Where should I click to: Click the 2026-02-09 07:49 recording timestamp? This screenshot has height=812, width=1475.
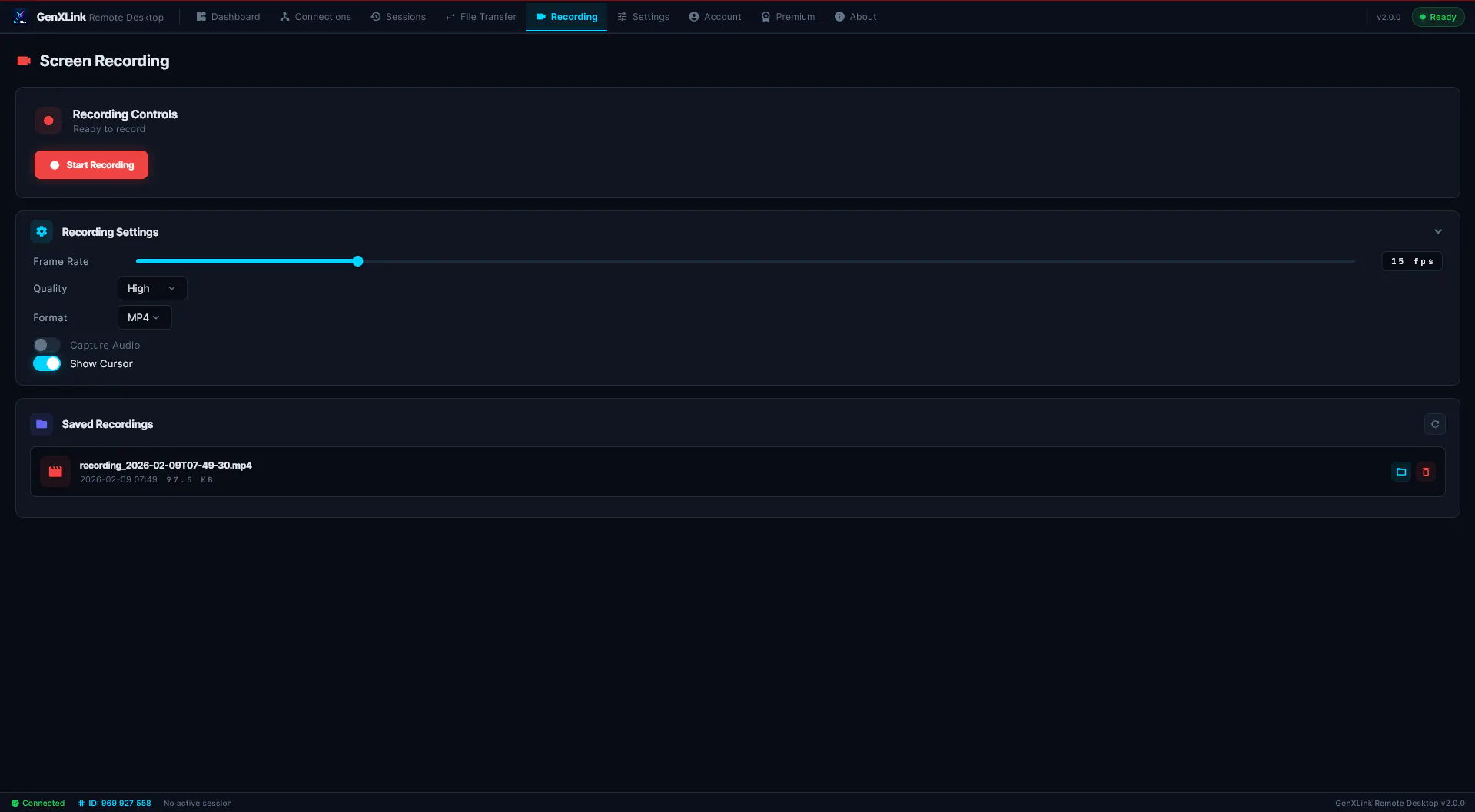point(118,479)
